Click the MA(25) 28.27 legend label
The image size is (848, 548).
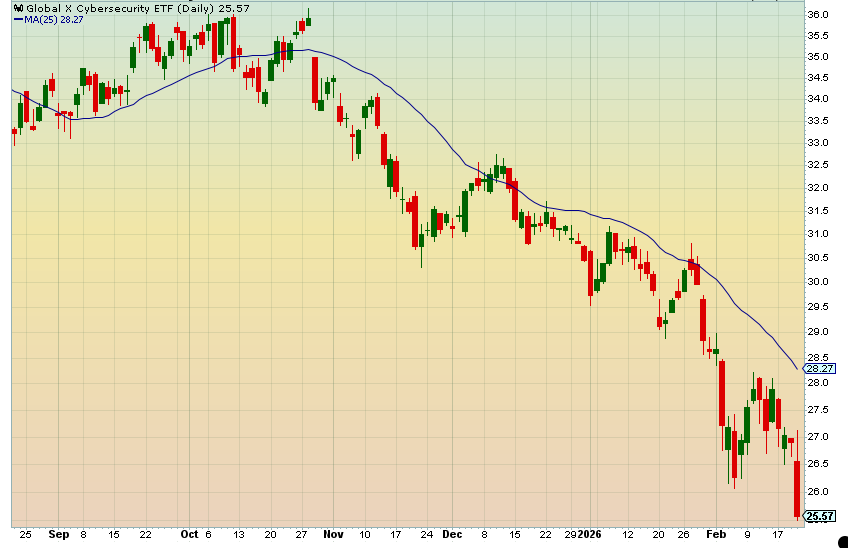[x=54, y=19]
